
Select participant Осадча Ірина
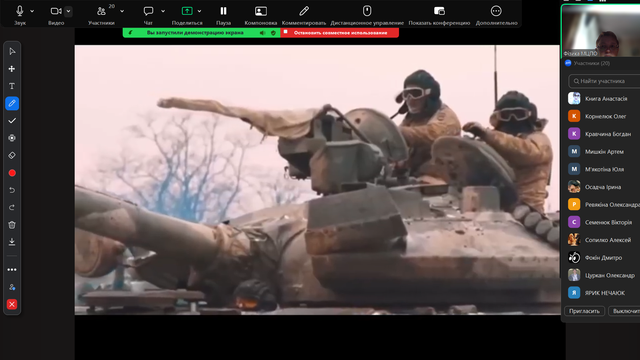[x=604, y=187]
